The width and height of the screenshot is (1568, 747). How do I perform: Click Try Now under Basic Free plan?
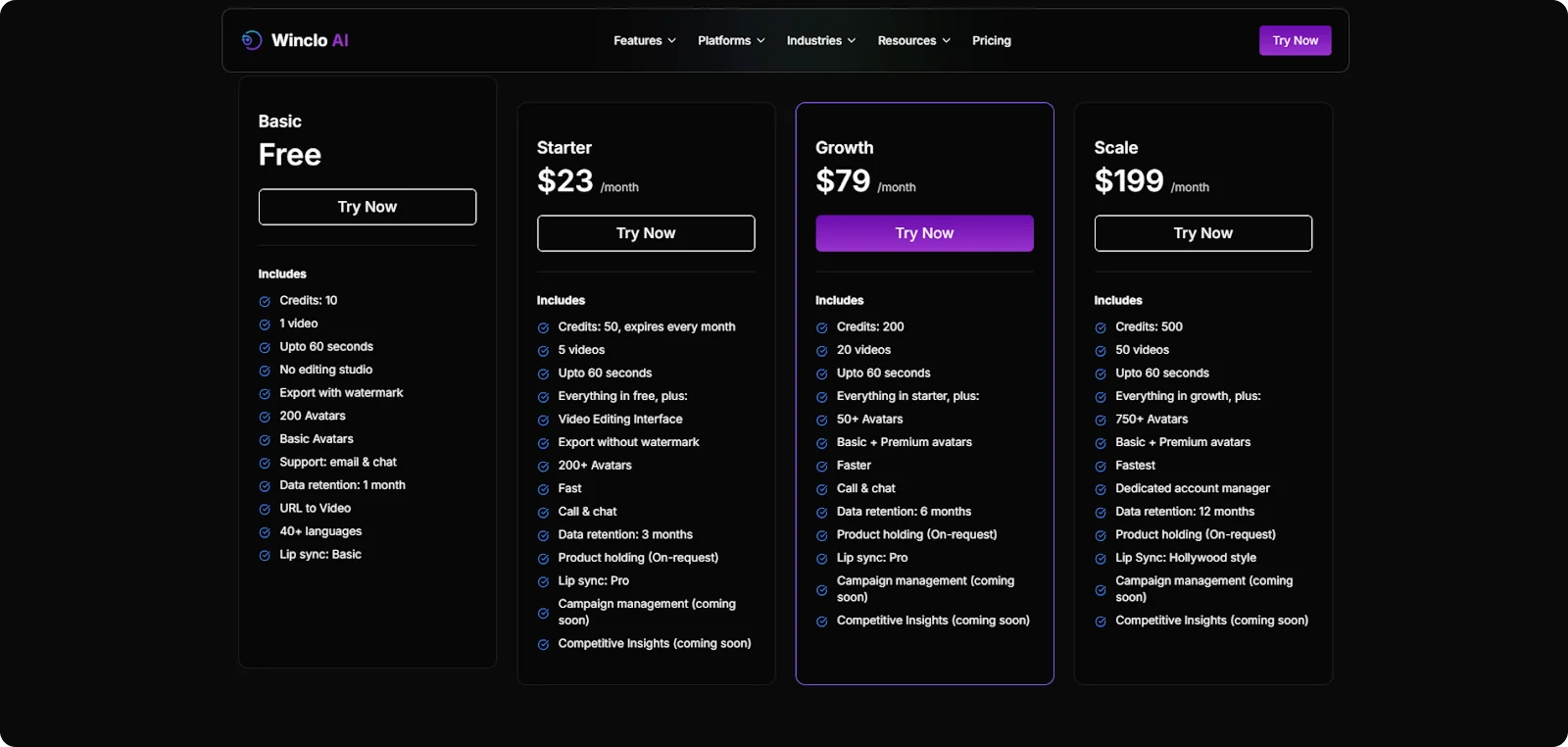pos(367,207)
